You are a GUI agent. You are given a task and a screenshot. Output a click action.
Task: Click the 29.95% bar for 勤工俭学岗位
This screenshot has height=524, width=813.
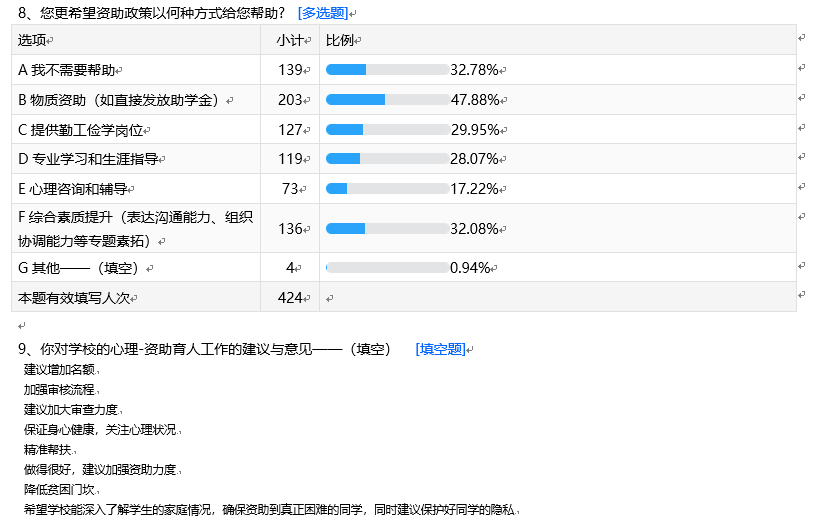click(x=387, y=130)
